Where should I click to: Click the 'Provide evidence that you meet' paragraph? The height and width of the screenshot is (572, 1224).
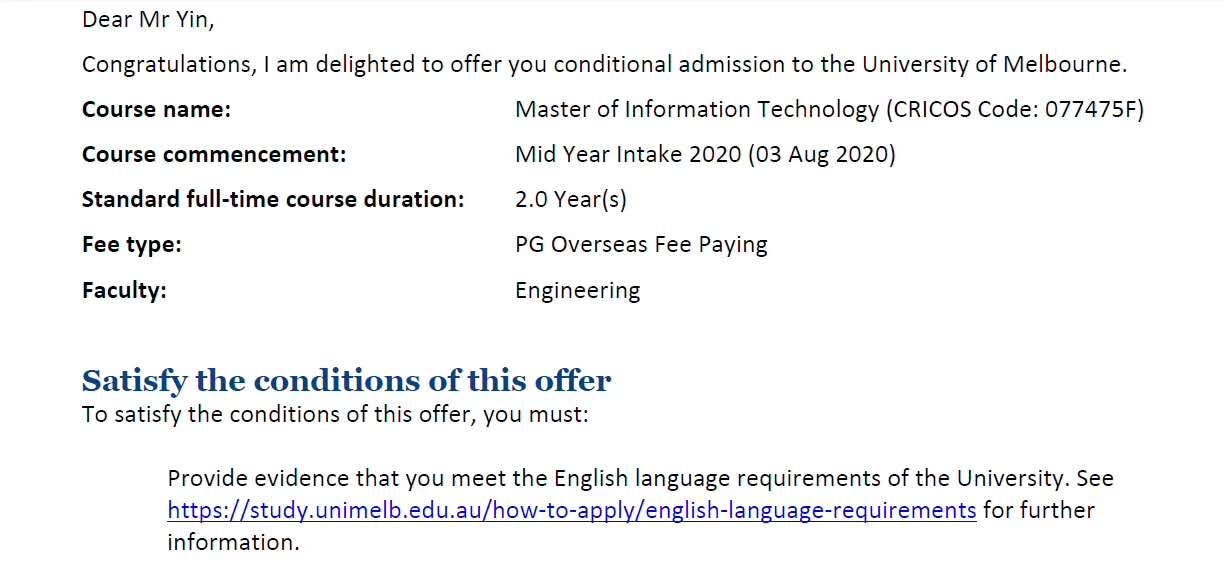click(640, 511)
